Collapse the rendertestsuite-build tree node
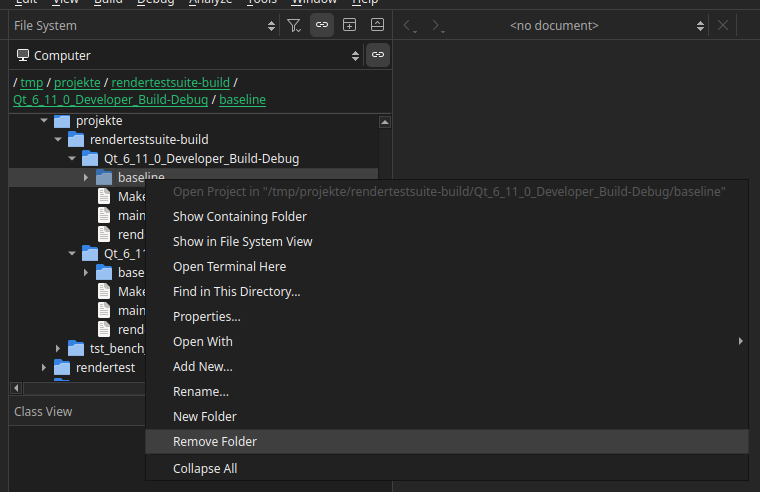This screenshot has height=492, width=760. click(x=58, y=140)
